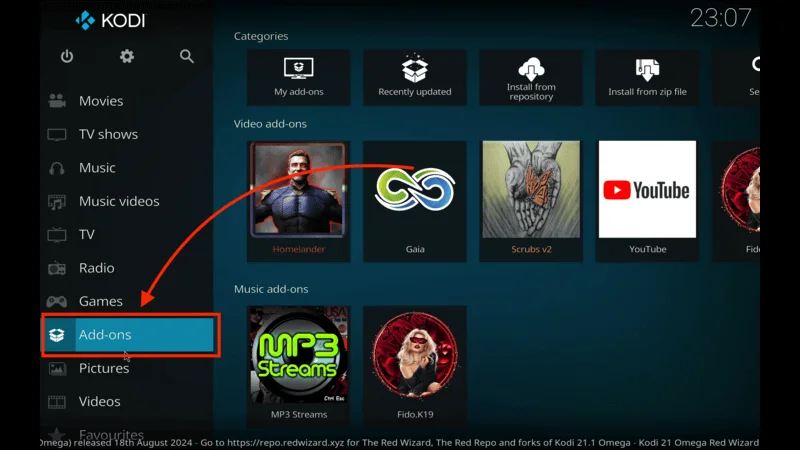Click the Pictures icon
Screen dimensions: 800x450
57,368
